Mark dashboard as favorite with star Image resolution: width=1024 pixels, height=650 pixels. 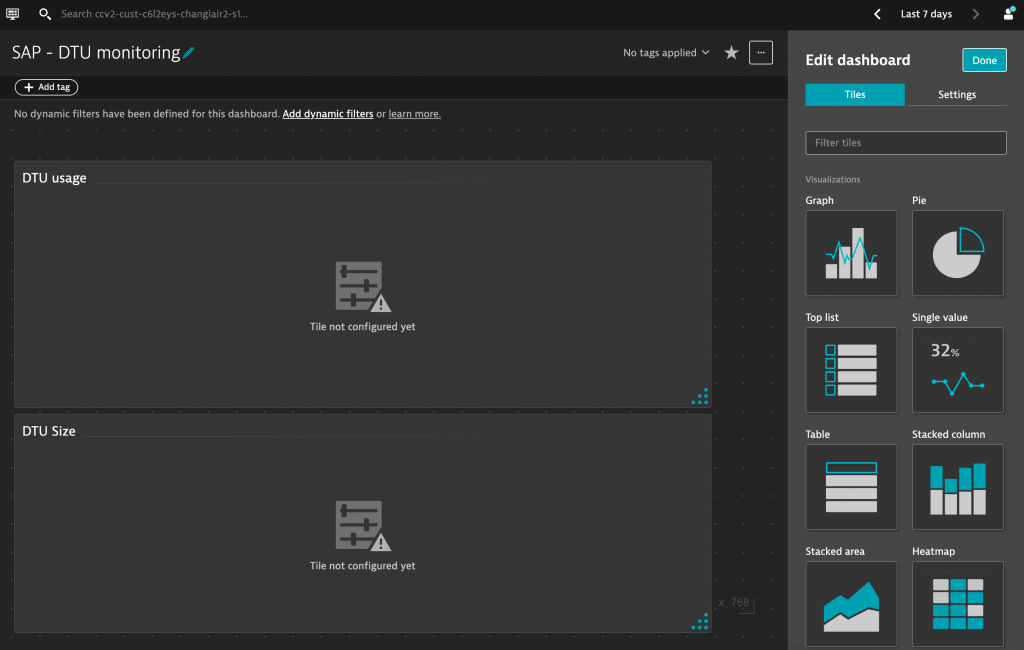[x=731, y=53]
